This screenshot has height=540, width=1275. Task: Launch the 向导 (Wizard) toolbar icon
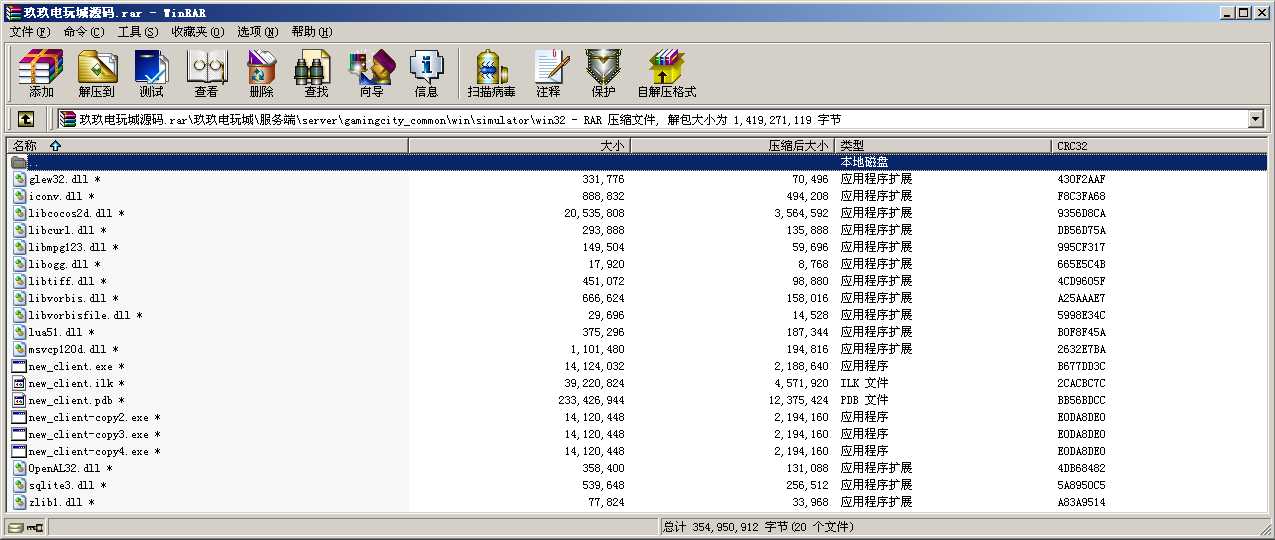[x=371, y=73]
